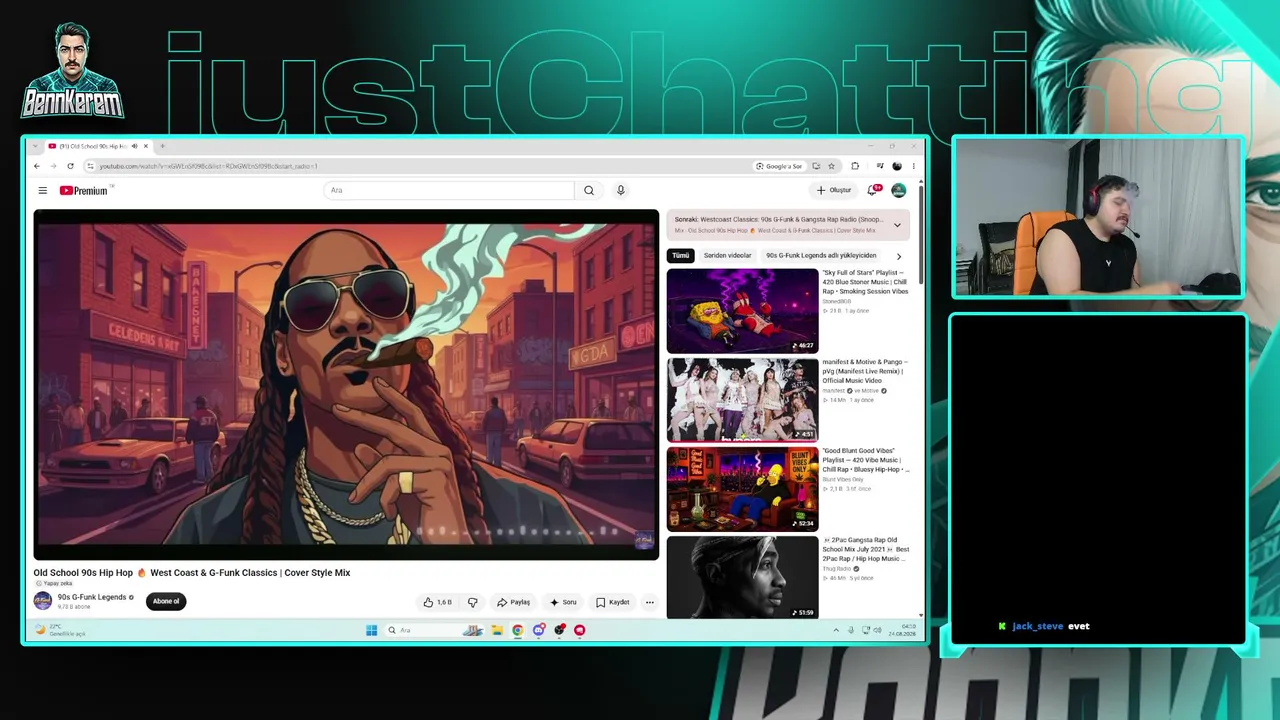Go to YouTube Premium home logo
This screenshot has width=1280, height=720.
84,191
